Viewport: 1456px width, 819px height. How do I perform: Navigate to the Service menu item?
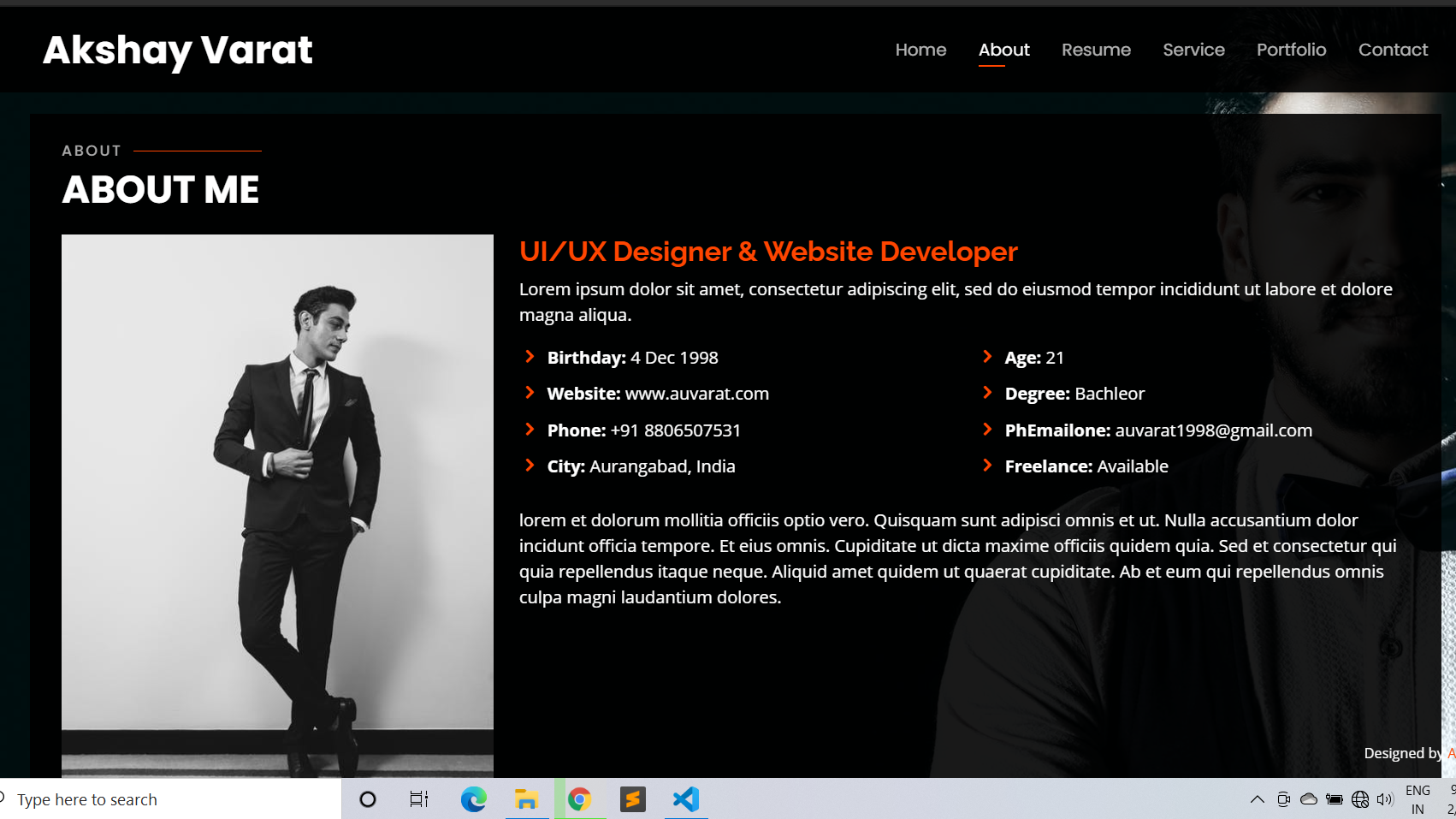click(1193, 50)
